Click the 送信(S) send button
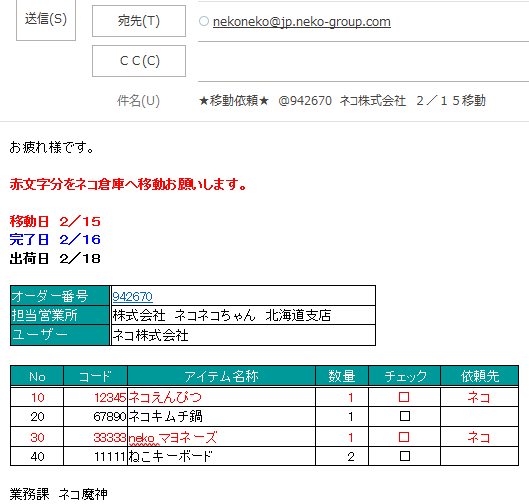This screenshot has width=529, height=504. pos(46,19)
